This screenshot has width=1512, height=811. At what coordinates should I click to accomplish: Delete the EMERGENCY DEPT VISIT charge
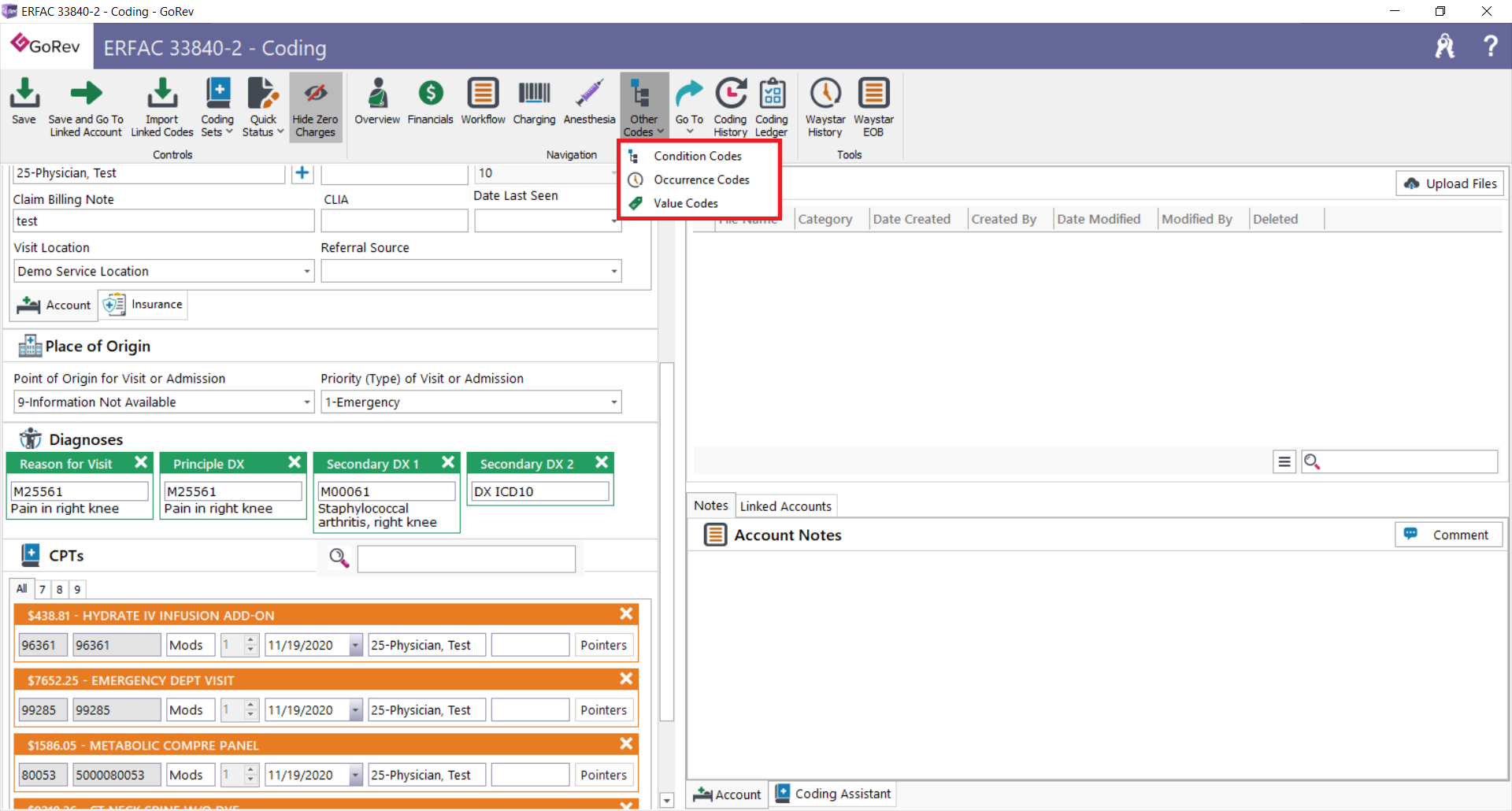point(626,679)
